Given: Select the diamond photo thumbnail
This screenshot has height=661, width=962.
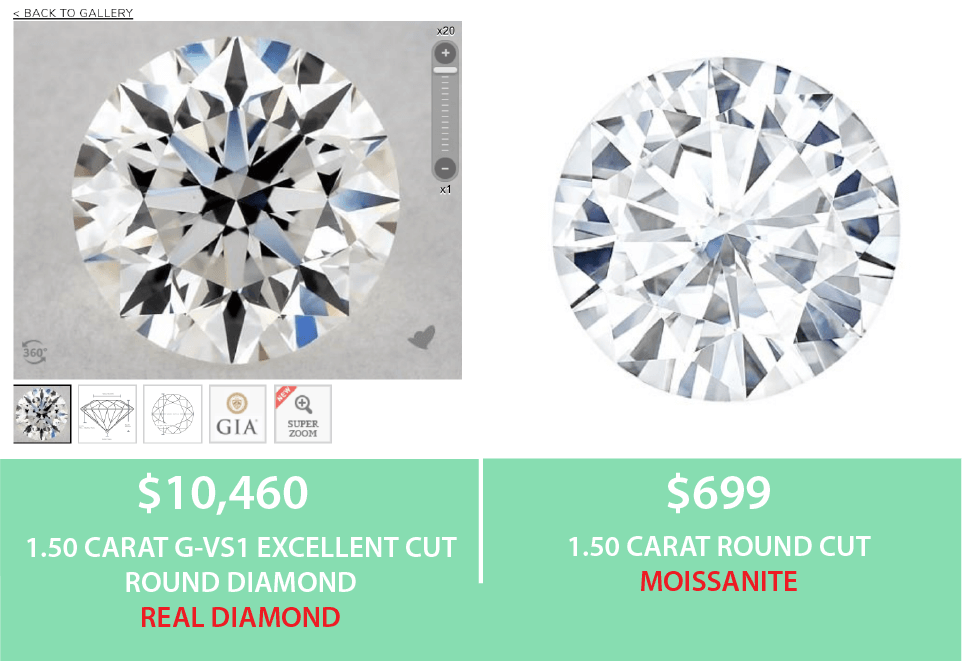Looking at the screenshot, I should 42,414.
